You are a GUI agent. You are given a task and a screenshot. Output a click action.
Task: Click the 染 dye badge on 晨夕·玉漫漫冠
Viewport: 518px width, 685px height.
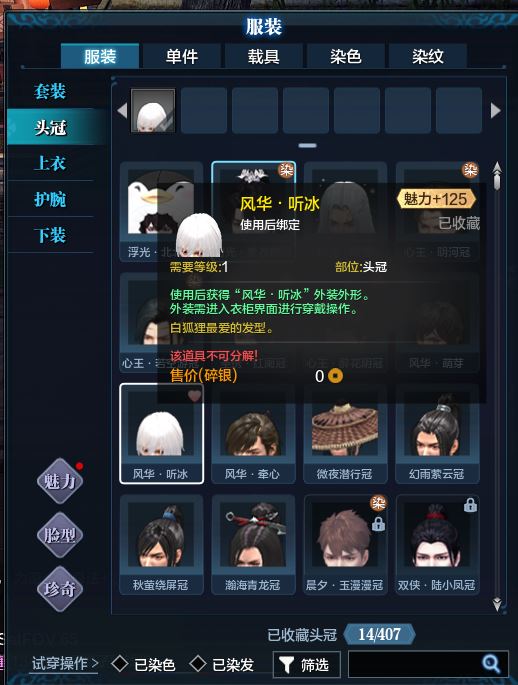[x=378, y=503]
